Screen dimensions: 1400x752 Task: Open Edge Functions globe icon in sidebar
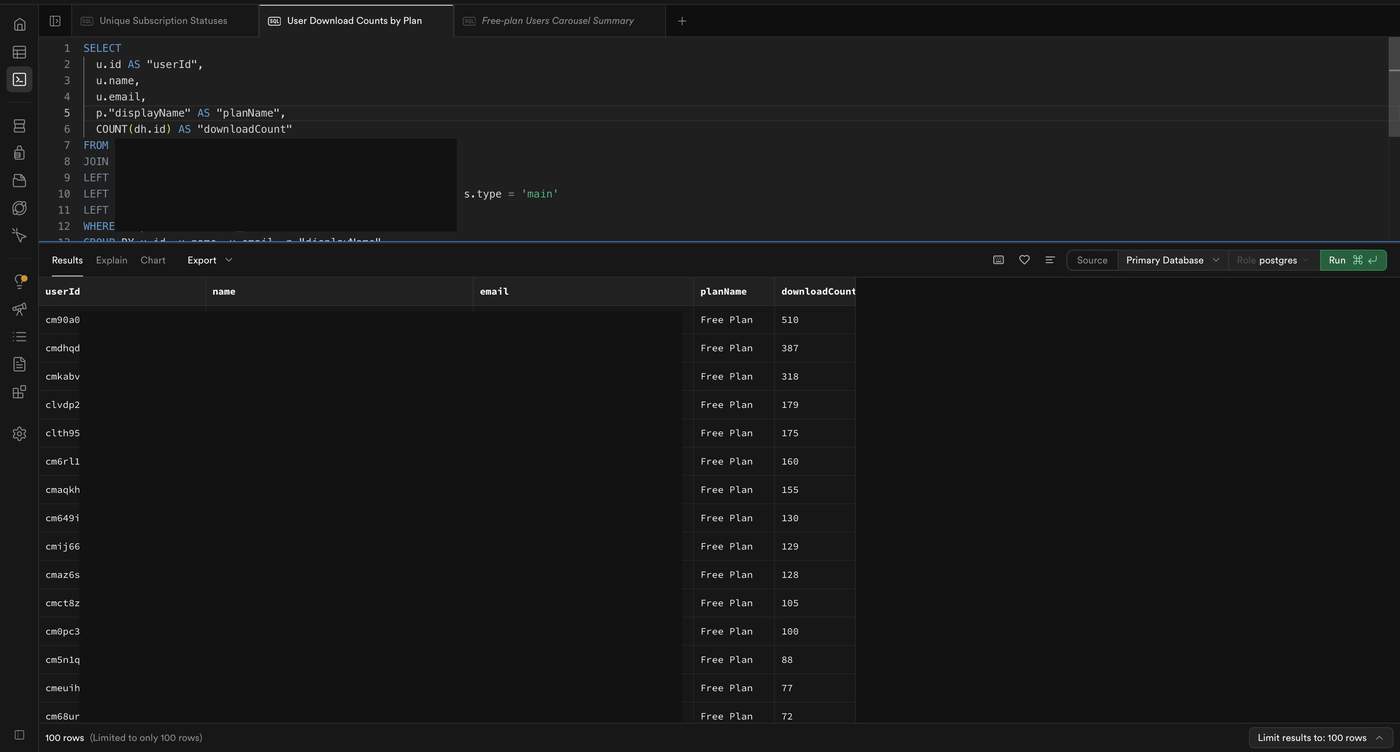[19, 208]
